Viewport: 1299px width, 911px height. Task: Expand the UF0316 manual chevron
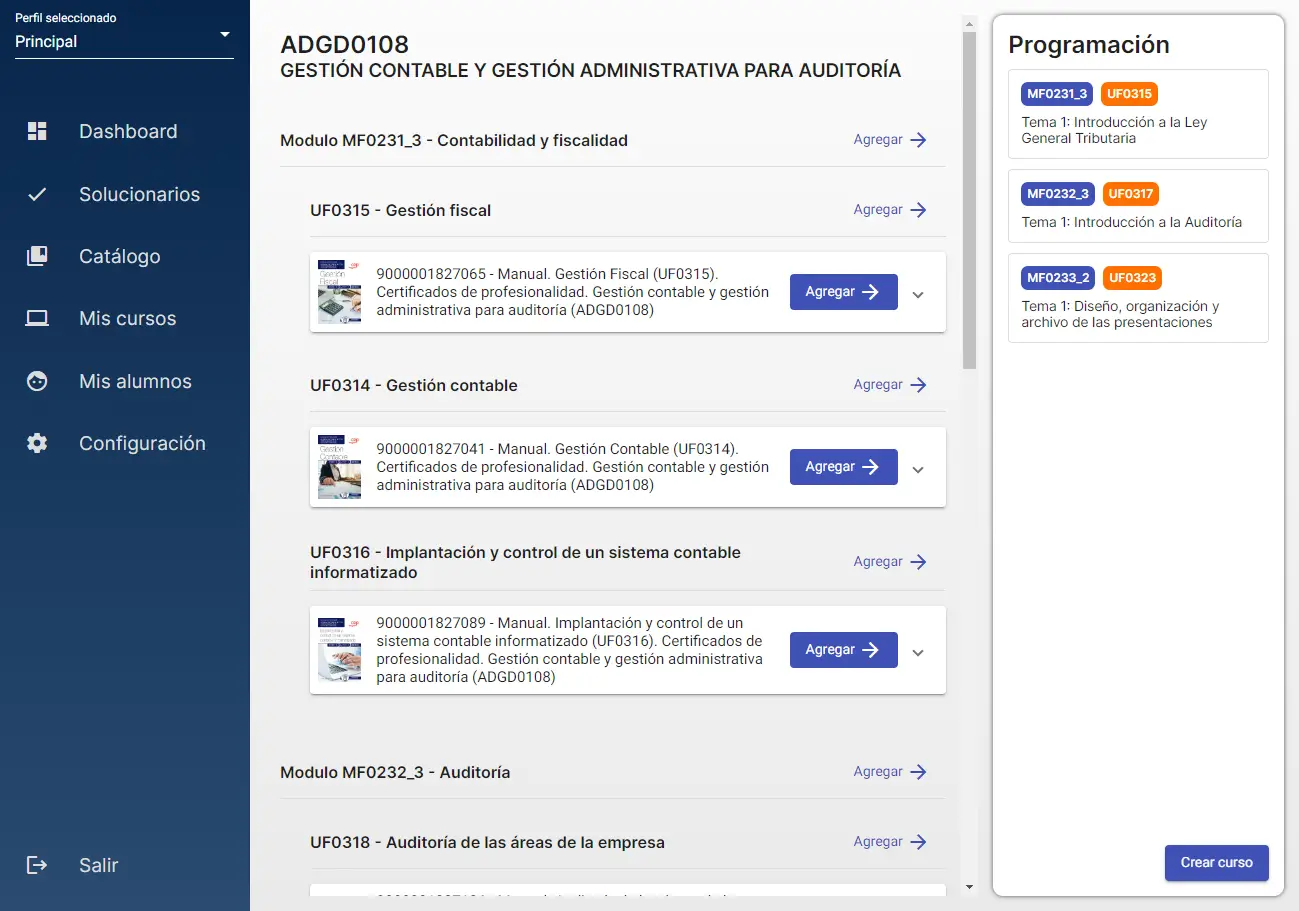pyautogui.click(x=918, y=652)
